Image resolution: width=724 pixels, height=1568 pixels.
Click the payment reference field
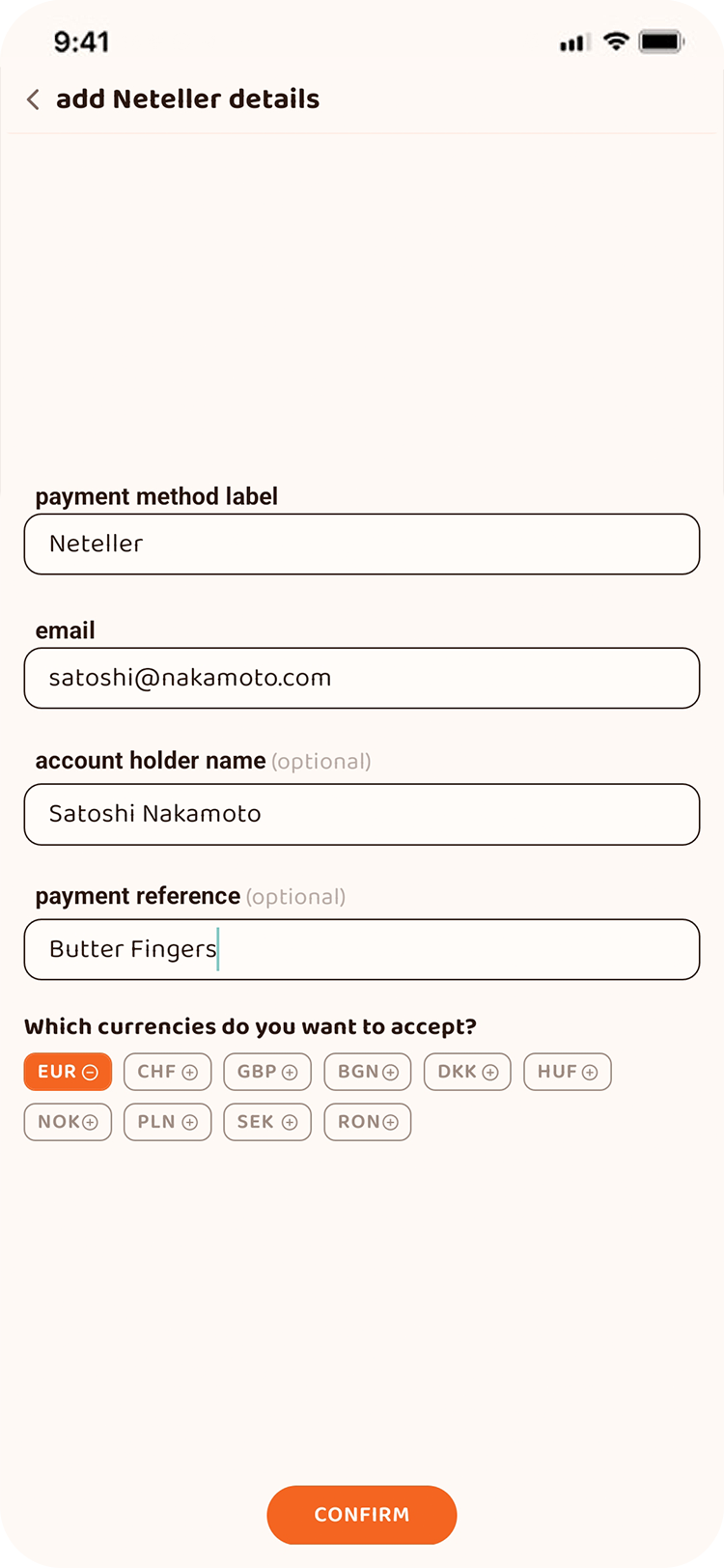click(362, 950)
